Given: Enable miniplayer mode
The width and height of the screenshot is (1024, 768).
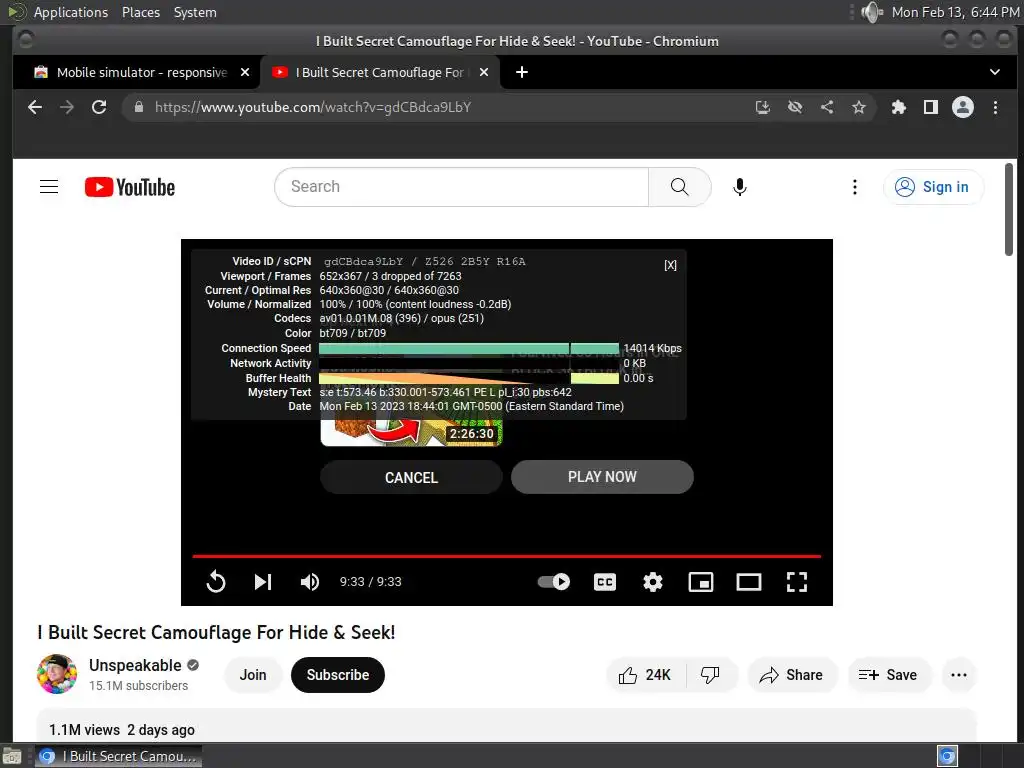Looking at the screenshot, I should click(x=701, y=581).
